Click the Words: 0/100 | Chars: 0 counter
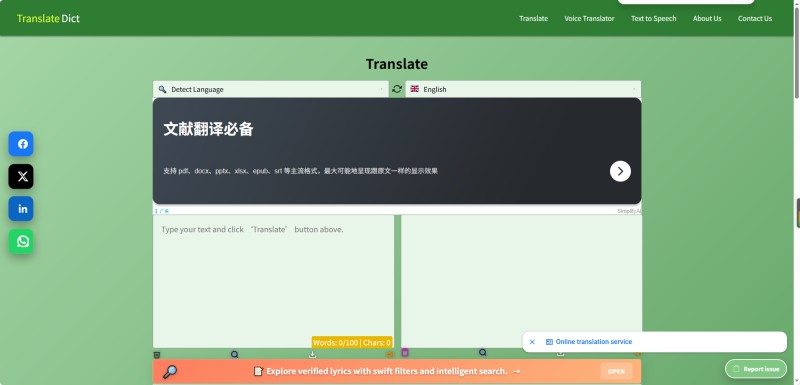Viewport: 800px width, 385px height. pyautogui.click(x=352, y=343)
